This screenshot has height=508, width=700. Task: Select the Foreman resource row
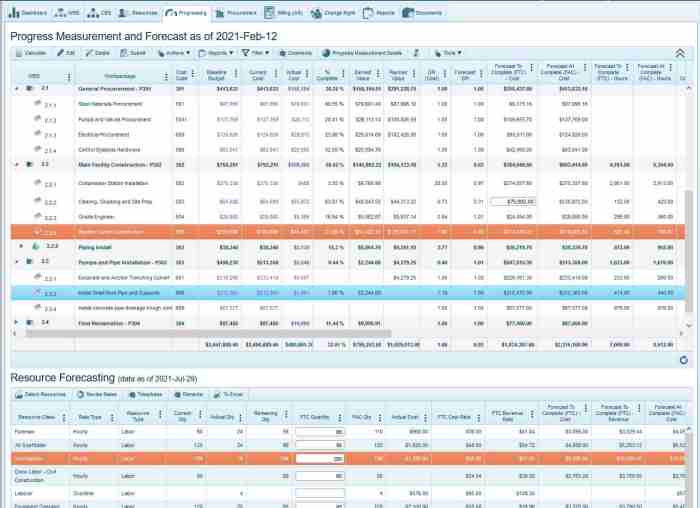348,432
